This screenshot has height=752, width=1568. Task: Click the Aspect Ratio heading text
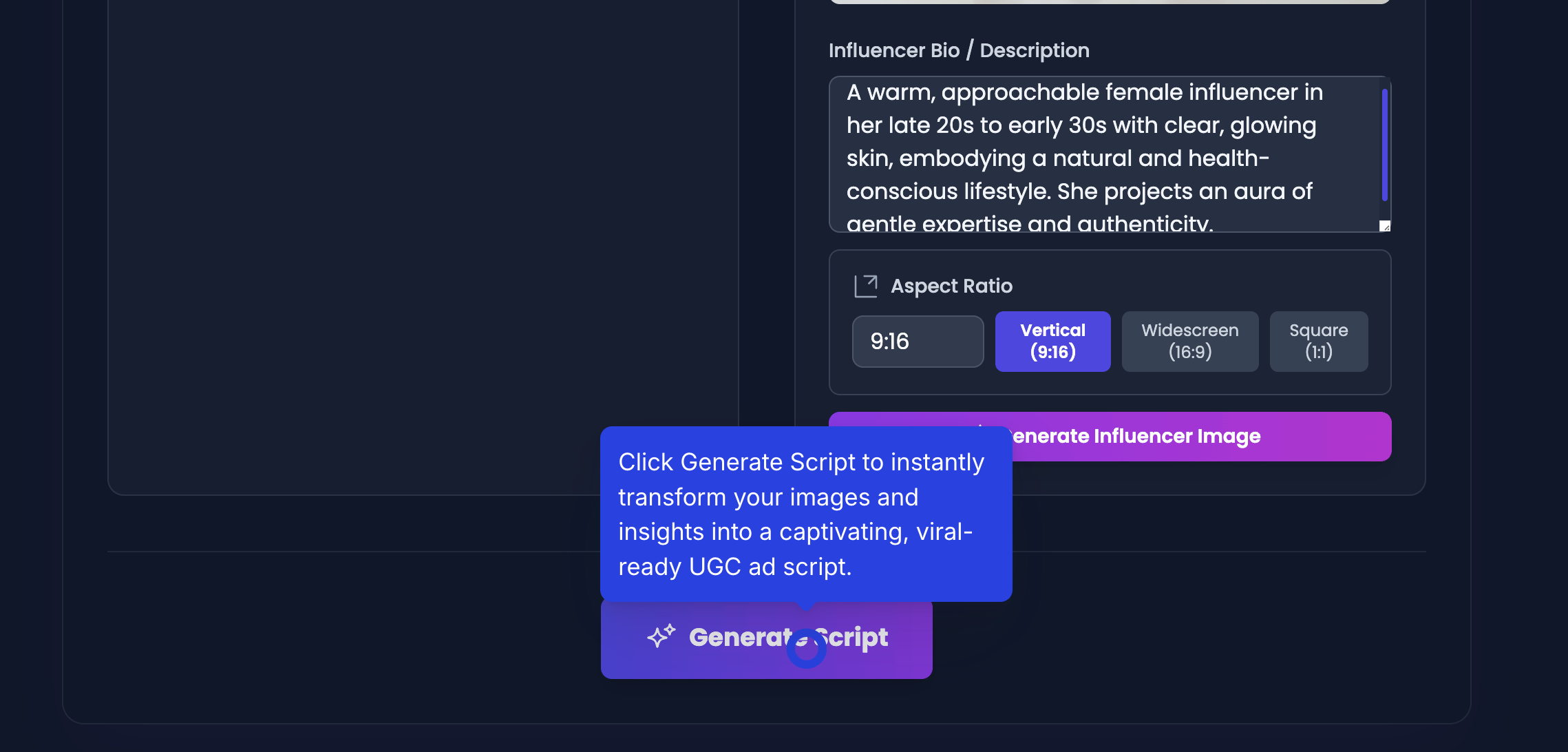pos(951,286)
